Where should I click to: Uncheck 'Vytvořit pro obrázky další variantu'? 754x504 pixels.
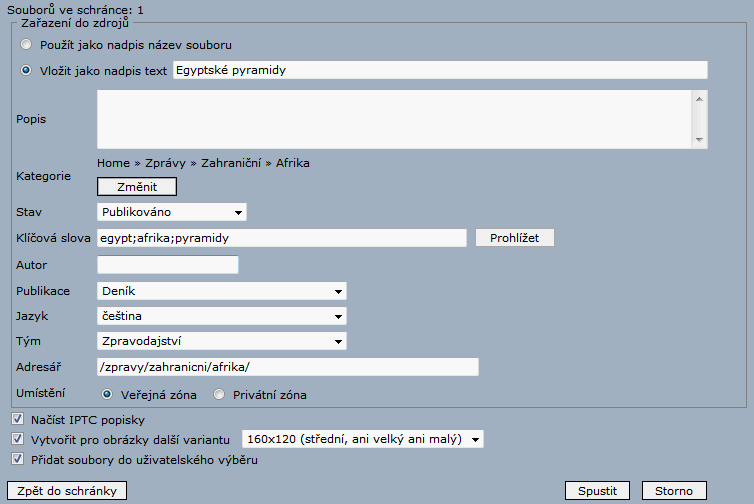[17, 439]
